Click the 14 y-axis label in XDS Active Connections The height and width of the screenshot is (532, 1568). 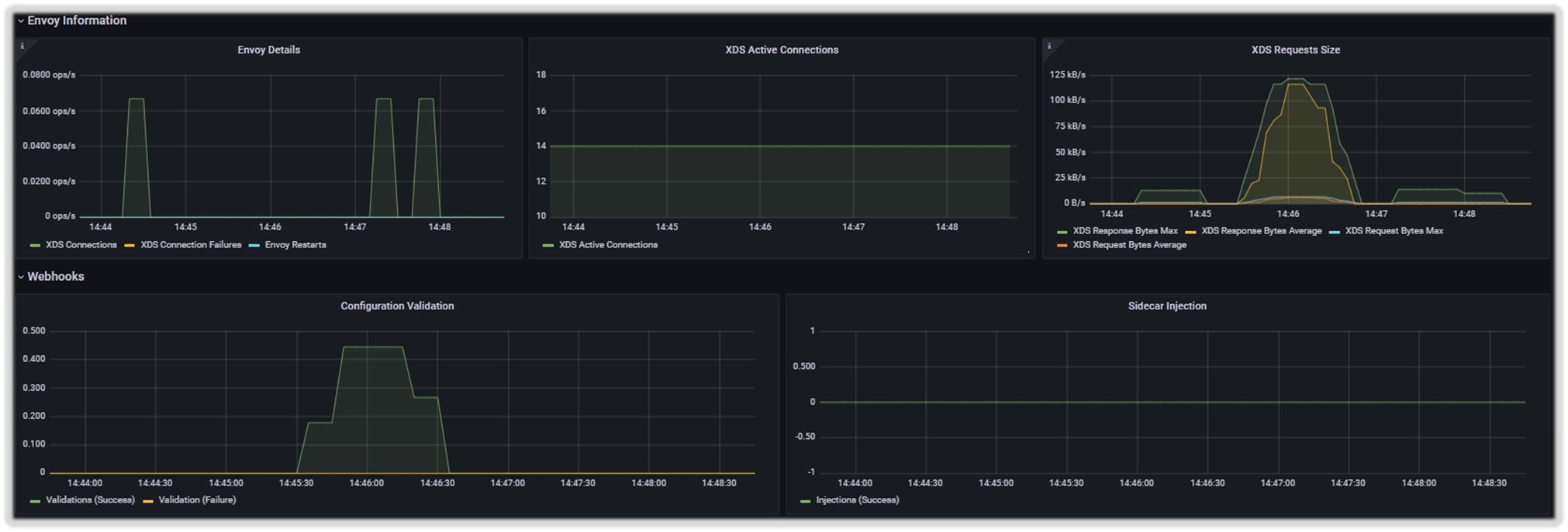pos(541,146)
